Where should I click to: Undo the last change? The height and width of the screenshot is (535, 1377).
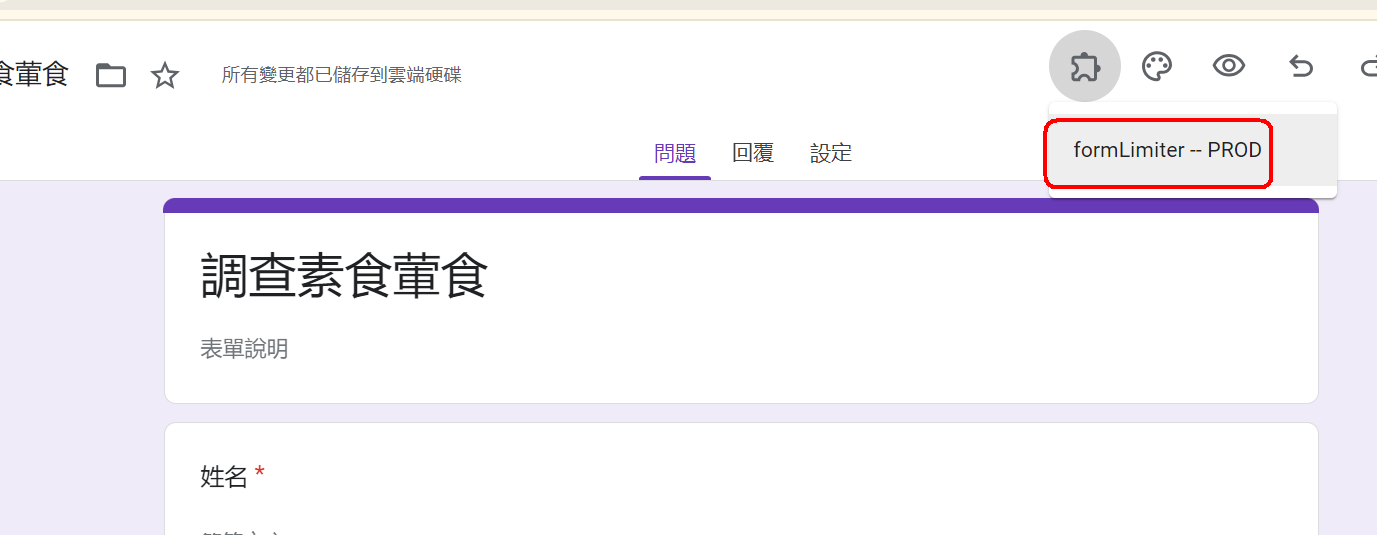(1300, 67)
